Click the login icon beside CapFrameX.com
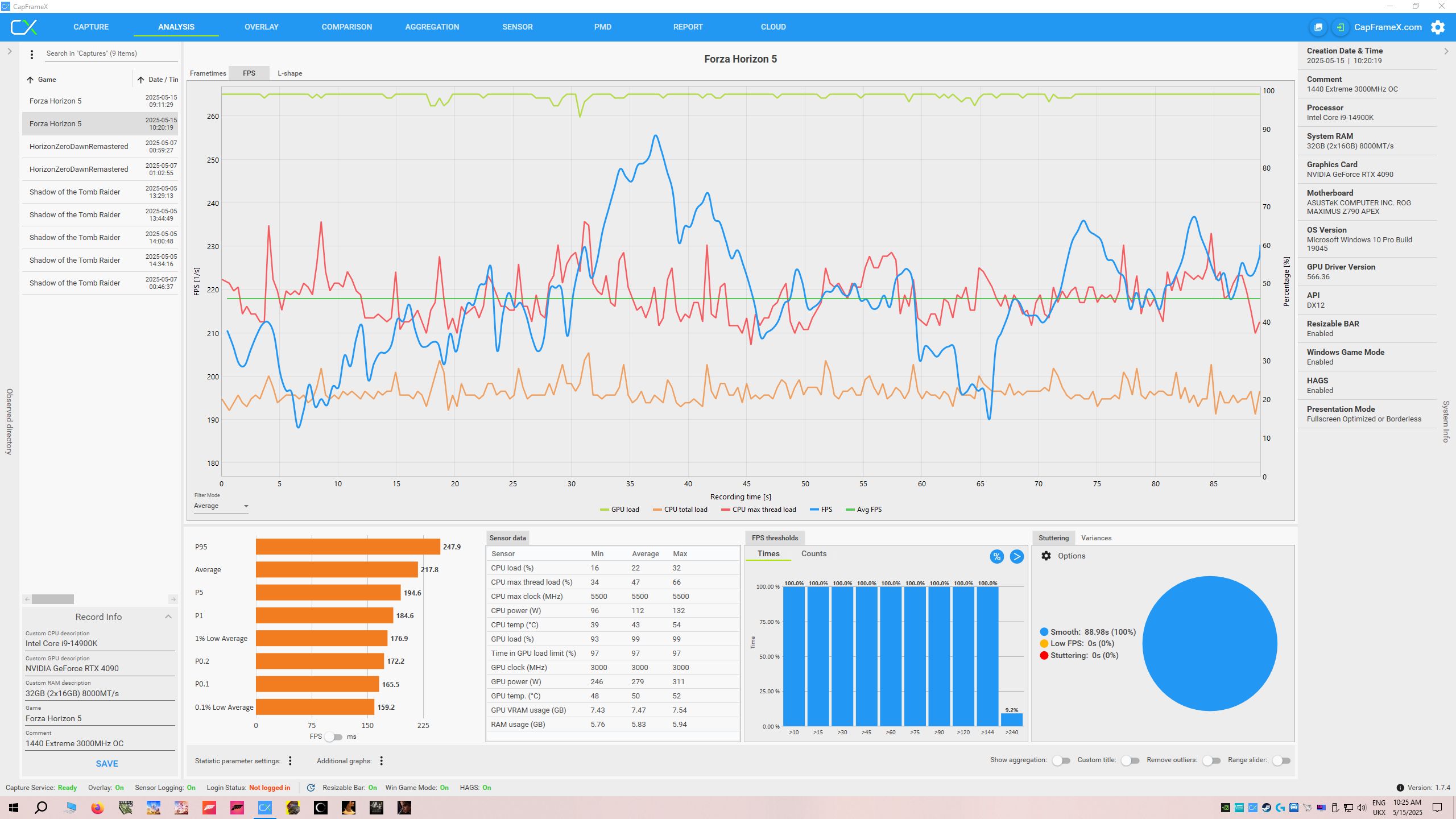The image size is (1456, 819). (x=1341, y=27)
